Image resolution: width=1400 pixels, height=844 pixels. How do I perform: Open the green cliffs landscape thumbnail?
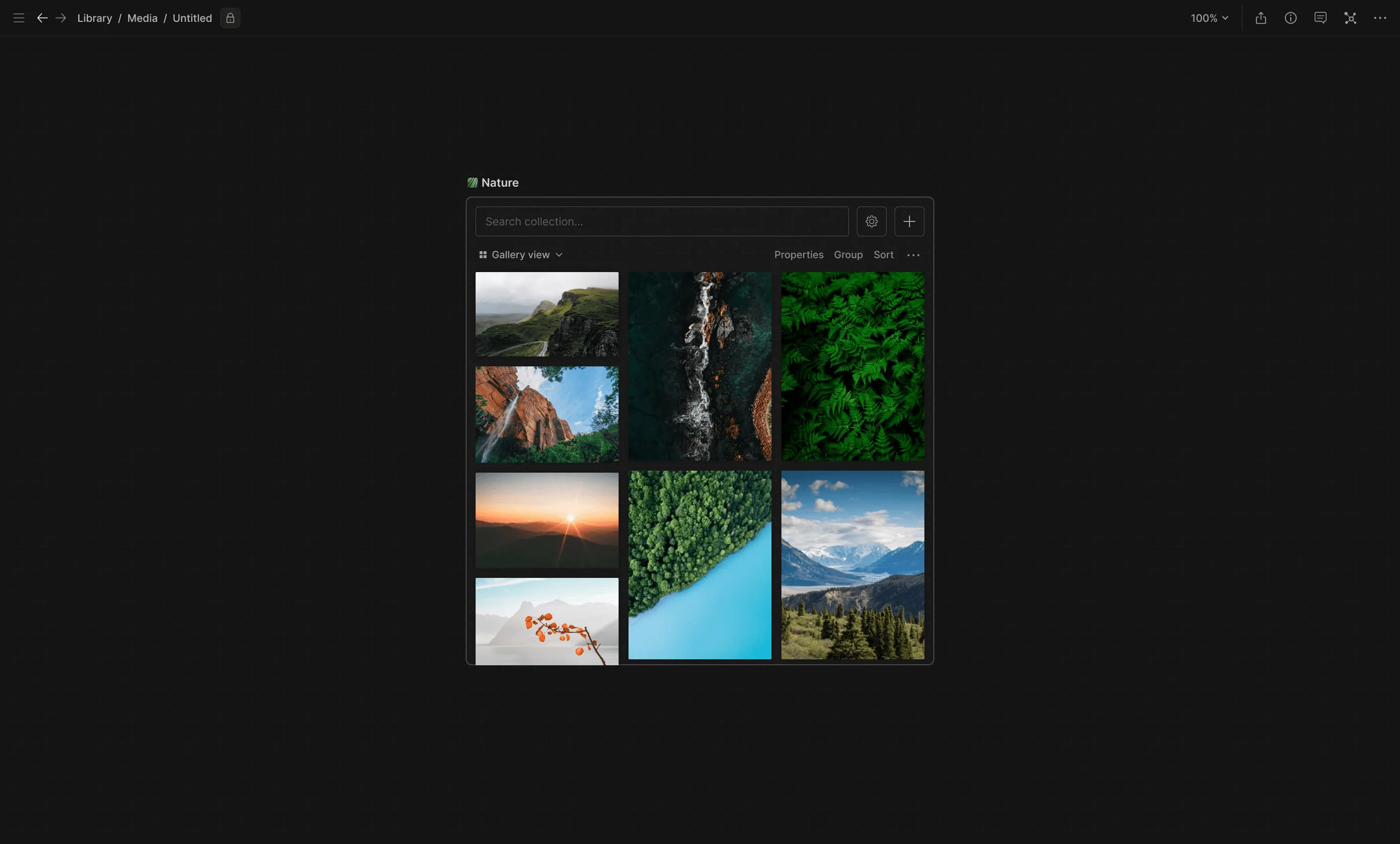coord(547,314)
